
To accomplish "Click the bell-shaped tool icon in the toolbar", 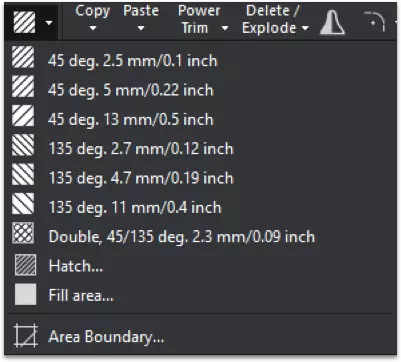I will point(333,22).
